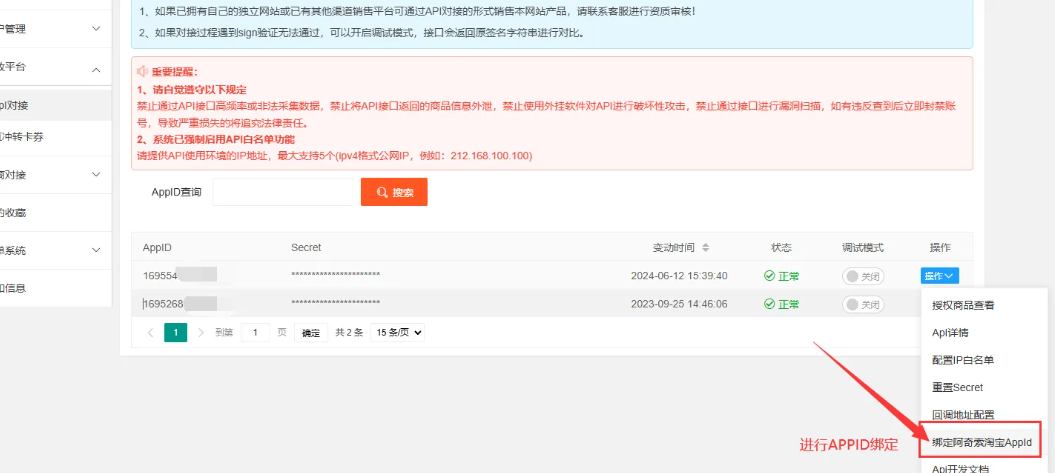Click the AppID查询 input field
This screenshot has height=473, width=1055.
pyautogui.click(x=283, y=192)
